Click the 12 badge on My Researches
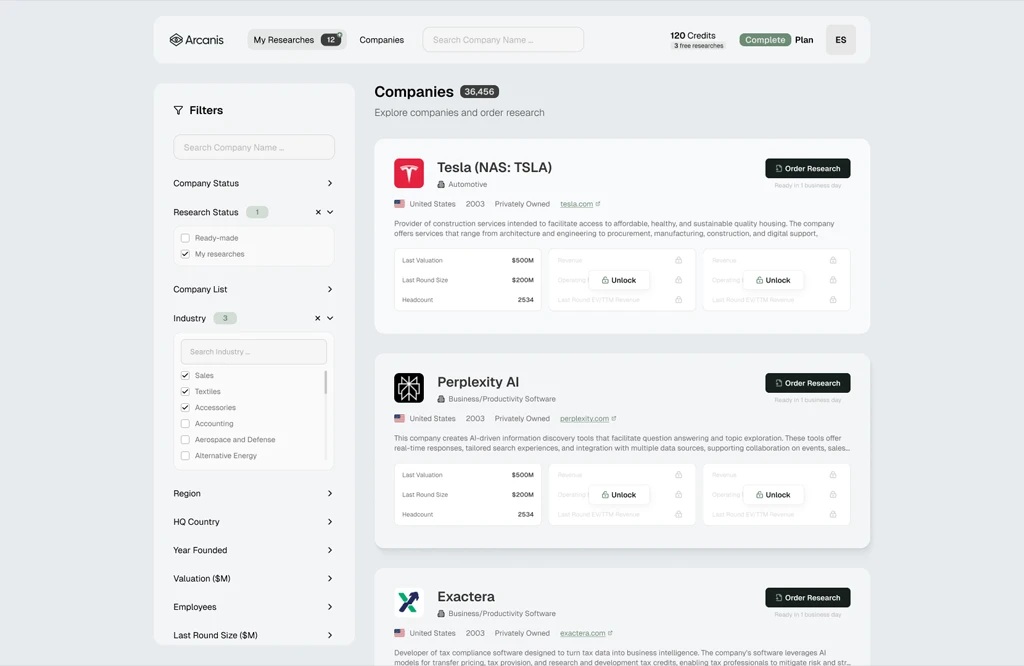The width and height of the screenshot is (1024, 666). coord(331,40)
